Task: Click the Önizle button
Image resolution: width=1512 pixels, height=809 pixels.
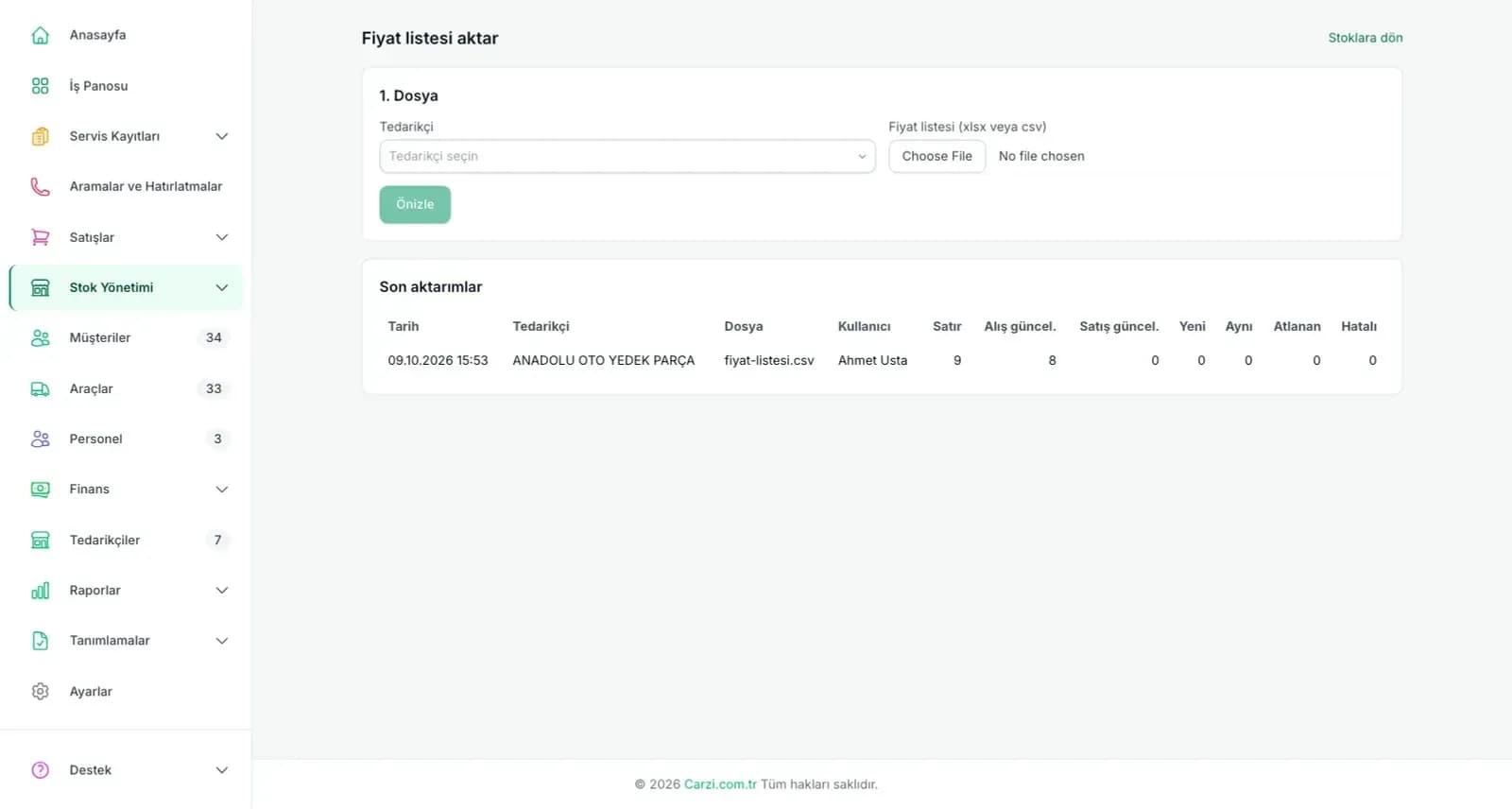Action: point(415,204)
